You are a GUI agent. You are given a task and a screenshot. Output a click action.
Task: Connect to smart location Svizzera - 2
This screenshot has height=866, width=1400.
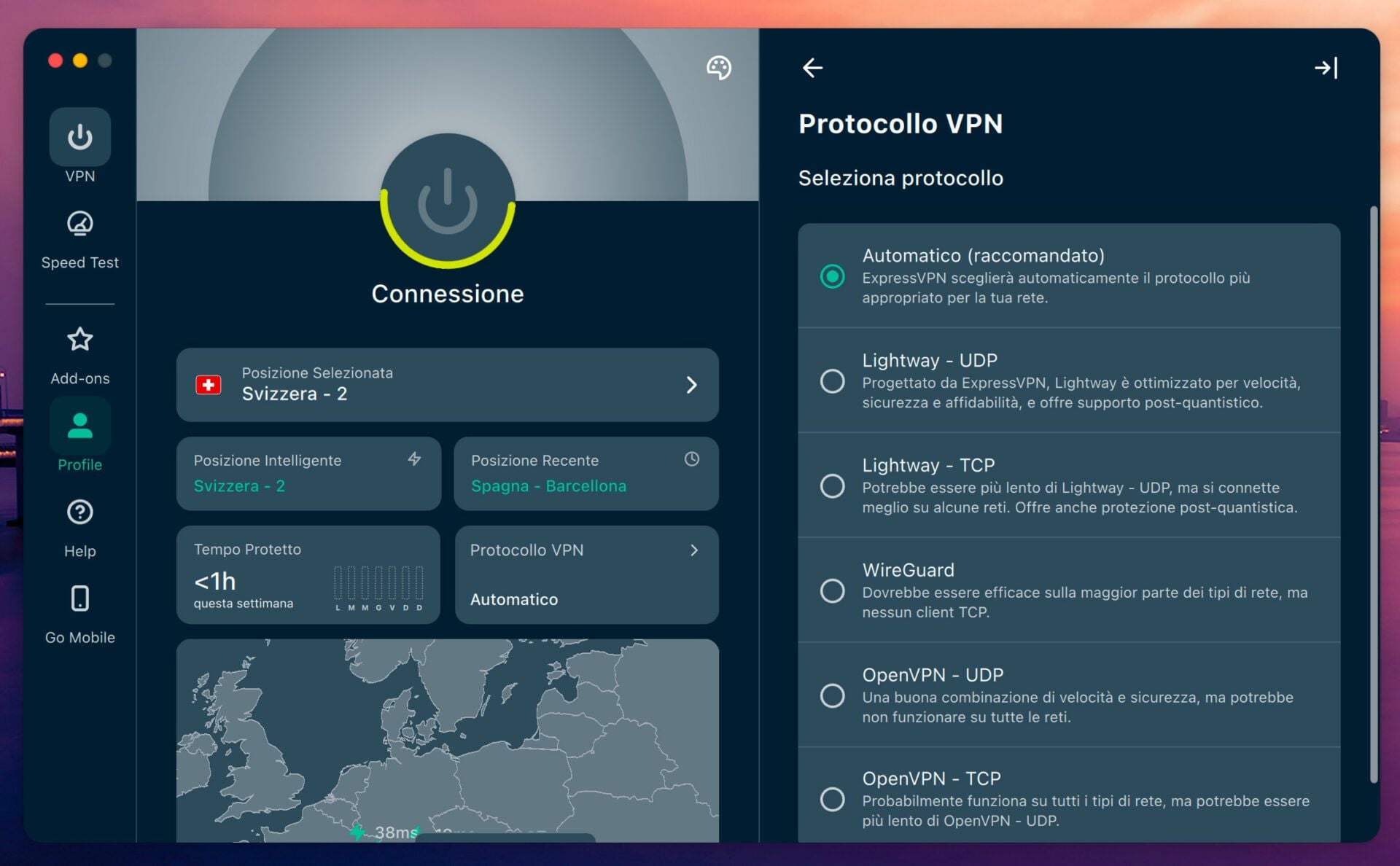pos(308,474)
